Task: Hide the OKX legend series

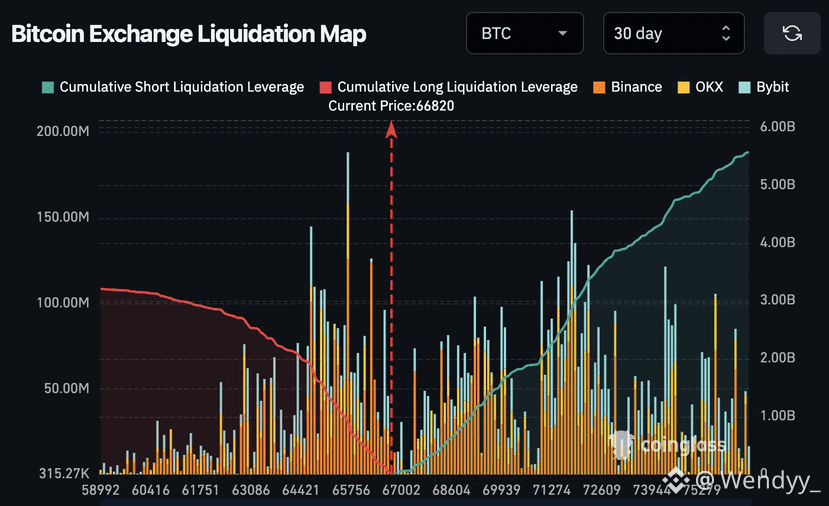Action: [709, 87]
